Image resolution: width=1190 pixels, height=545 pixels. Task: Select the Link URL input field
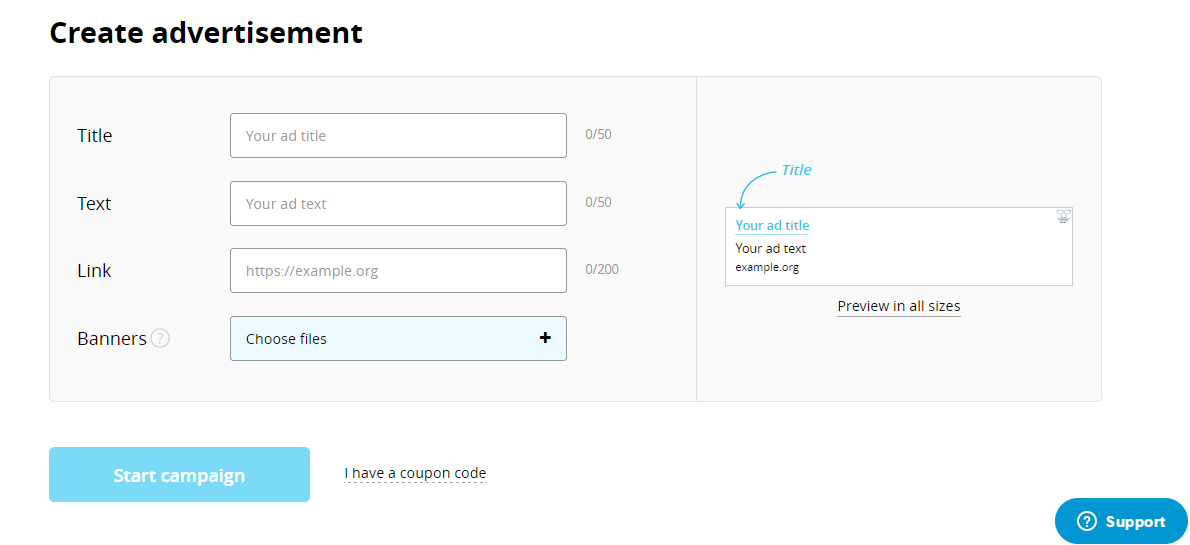tap(398, 271)
